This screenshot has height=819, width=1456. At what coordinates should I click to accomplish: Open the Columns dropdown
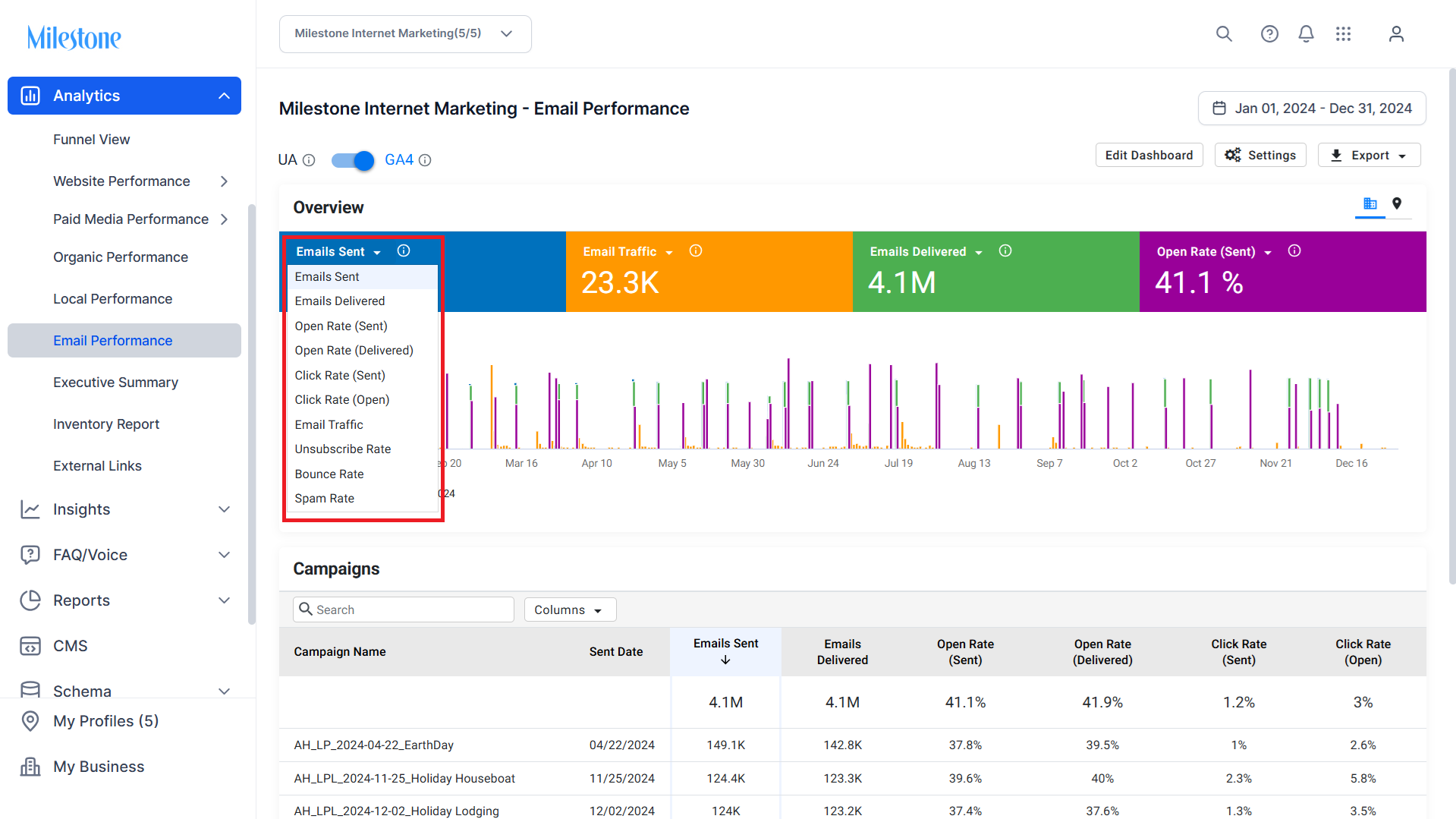[x=570, y=610]
